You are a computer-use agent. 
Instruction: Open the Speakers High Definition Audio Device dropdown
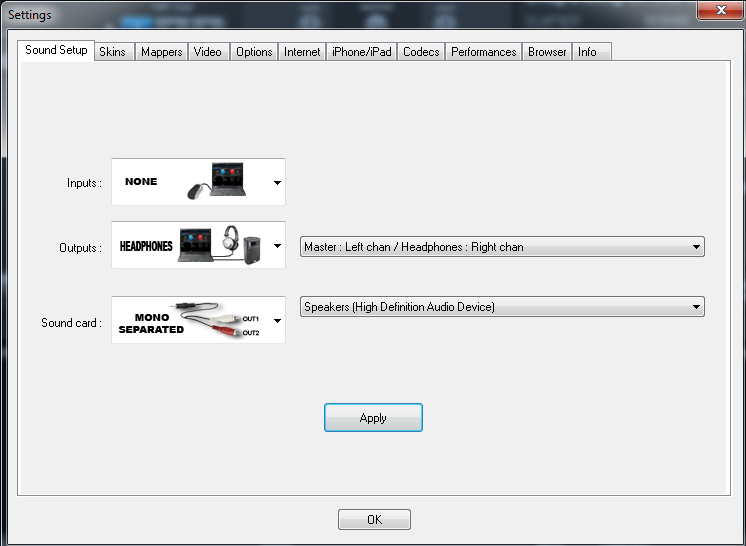[502, 307]
